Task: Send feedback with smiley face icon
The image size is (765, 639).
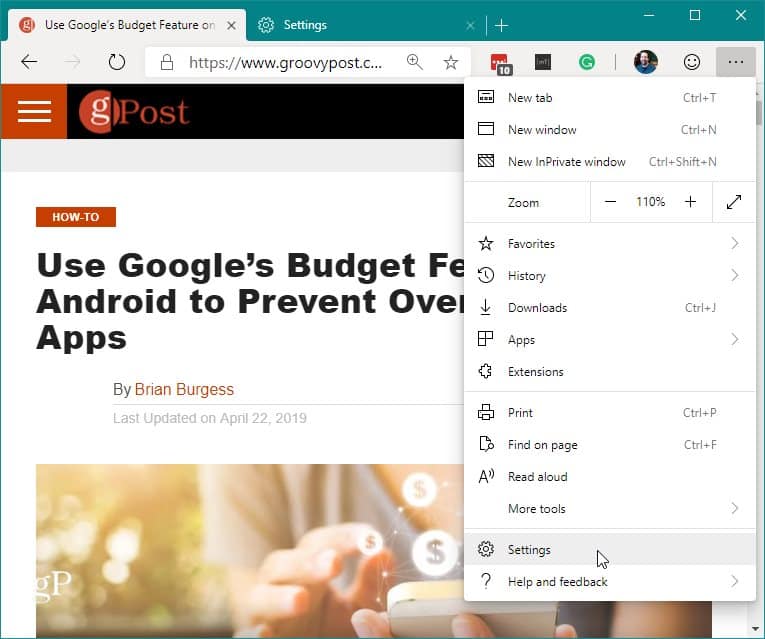Action: tap(692, 62)
